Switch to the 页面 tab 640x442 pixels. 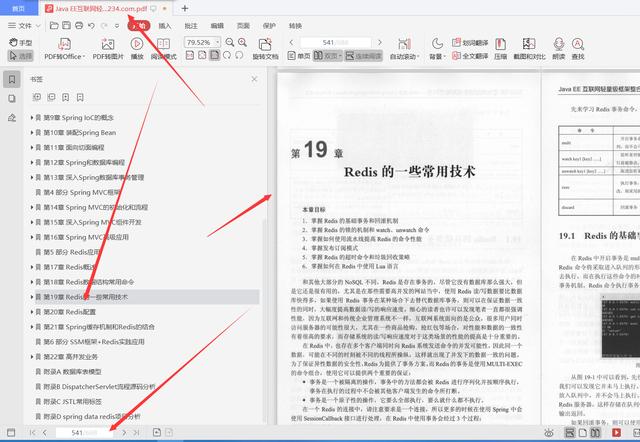(243, 26)
